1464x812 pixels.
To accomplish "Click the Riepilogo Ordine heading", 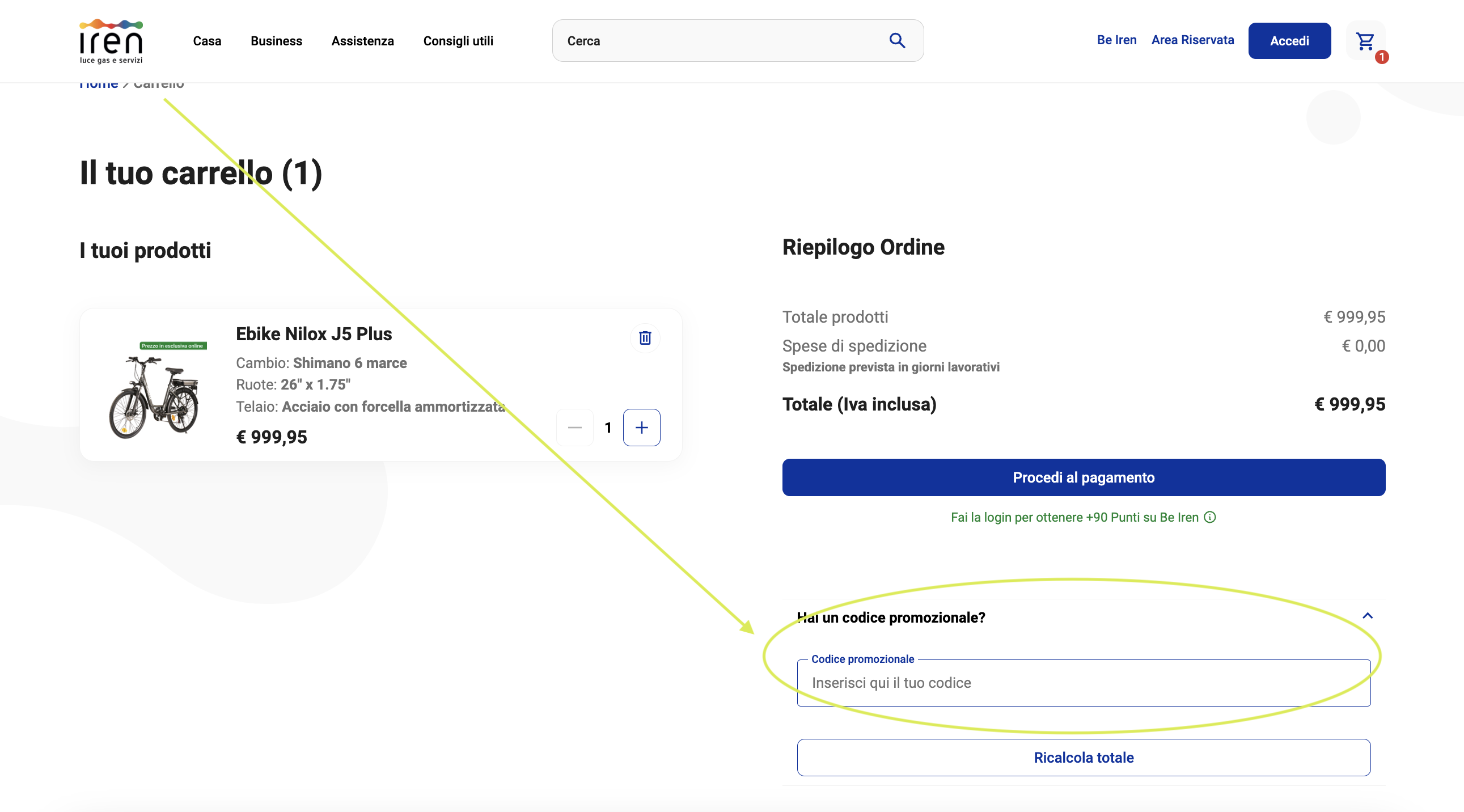I will (863, 247).
